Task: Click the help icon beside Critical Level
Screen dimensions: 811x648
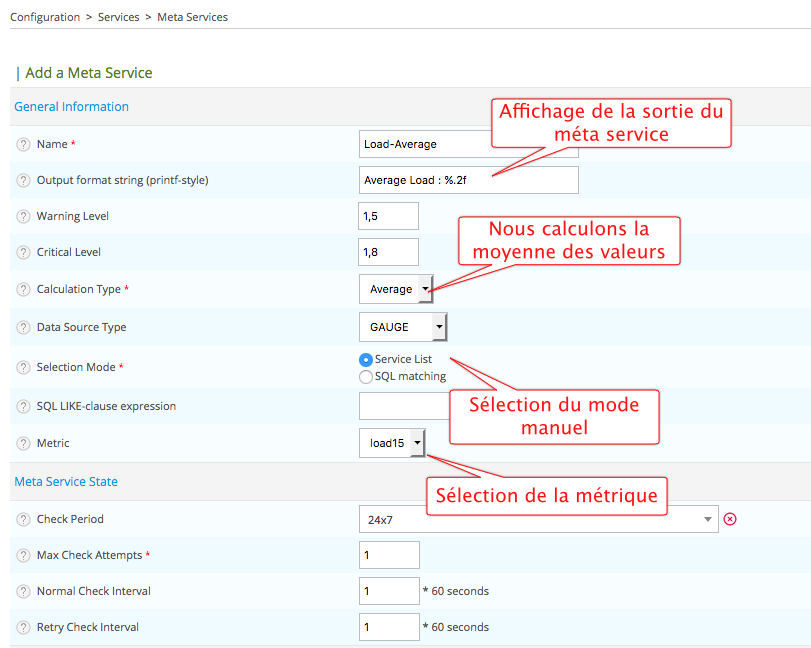Action: tap(23, 252)
